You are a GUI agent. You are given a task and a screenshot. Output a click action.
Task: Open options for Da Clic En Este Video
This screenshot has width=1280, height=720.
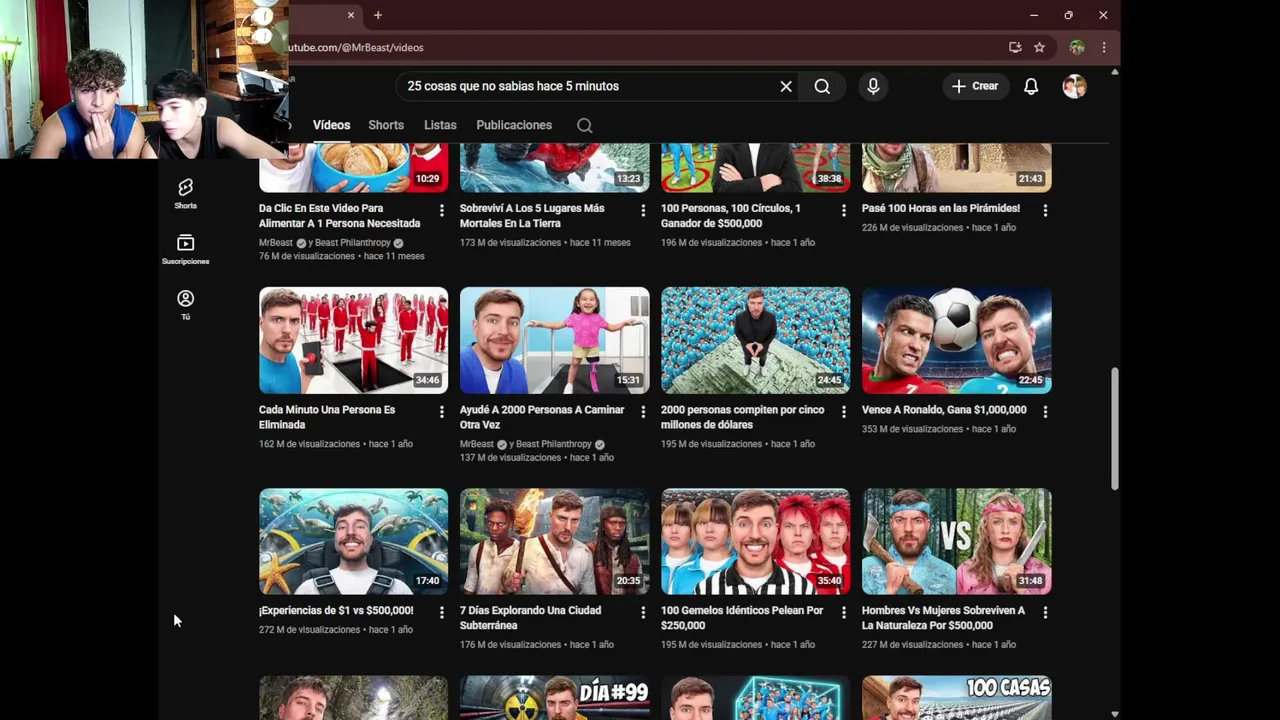click(442, 210)
